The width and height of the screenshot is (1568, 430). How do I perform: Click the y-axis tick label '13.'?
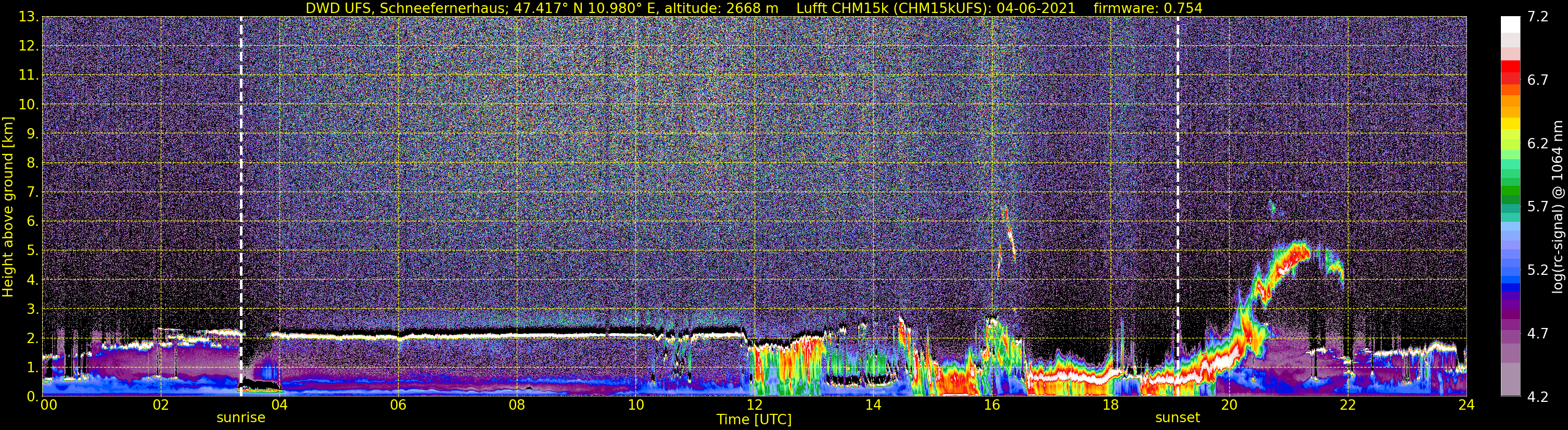tap(29, 17)
